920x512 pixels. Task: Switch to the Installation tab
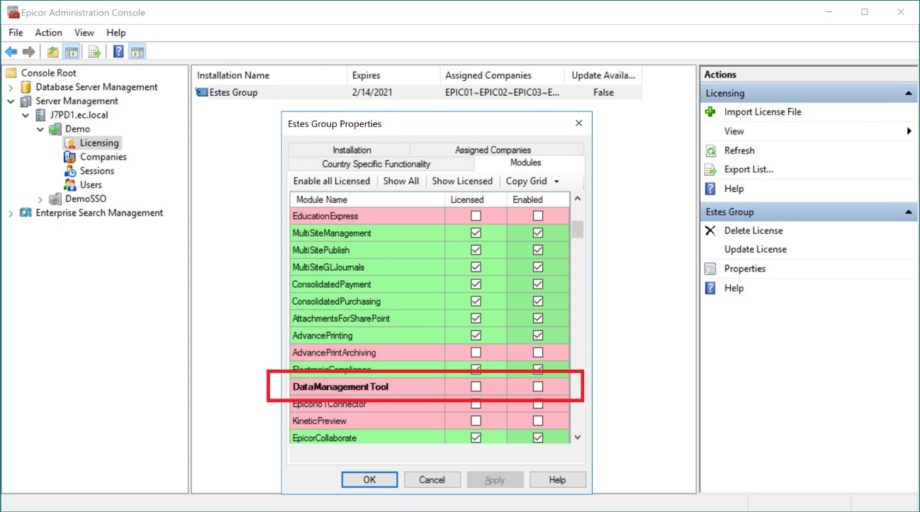[x=351, y=150]
